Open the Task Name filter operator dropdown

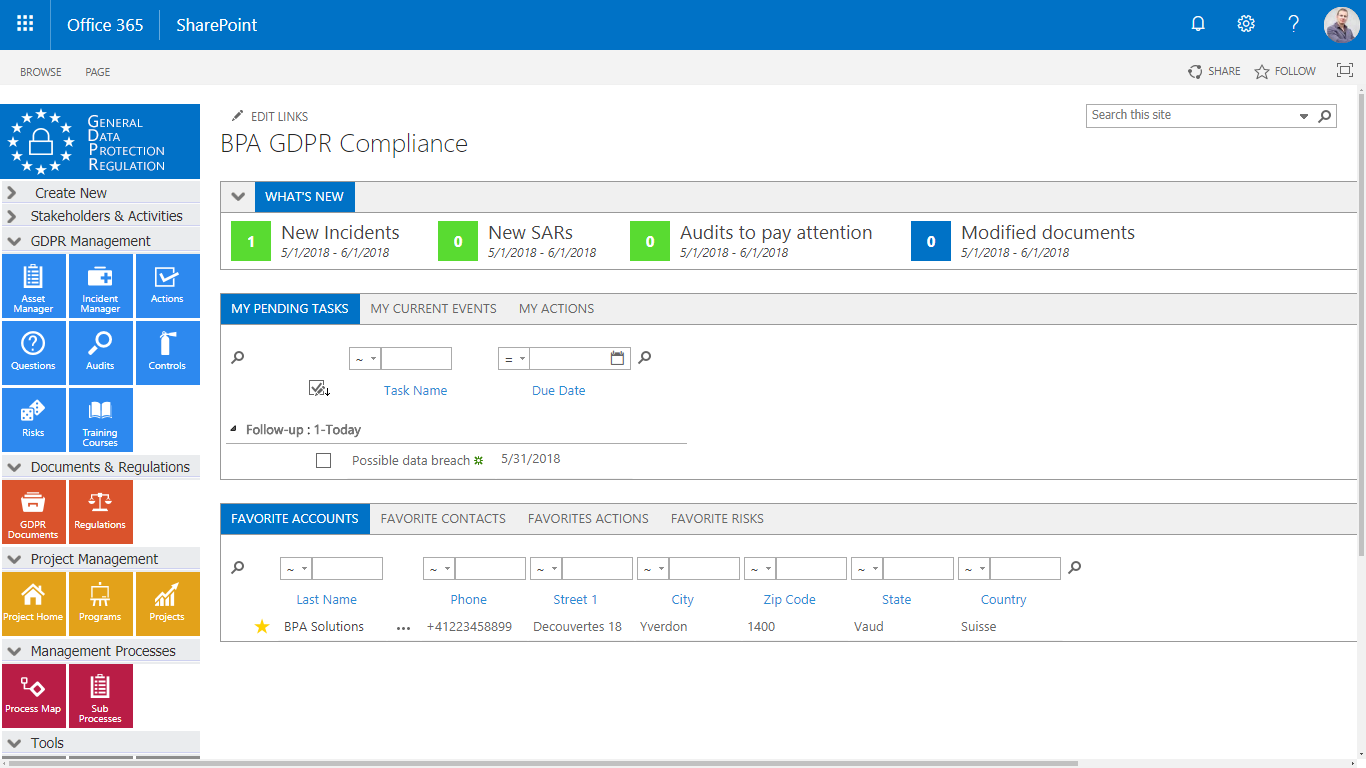[x=365, y=359]
